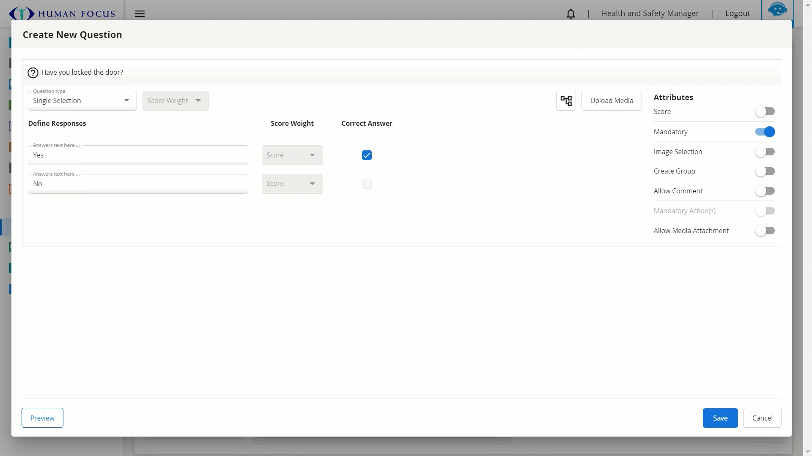Turn on the Allow Comment toggle
The width and height of the screenshot is (812, 456).
tap(765, 191)
